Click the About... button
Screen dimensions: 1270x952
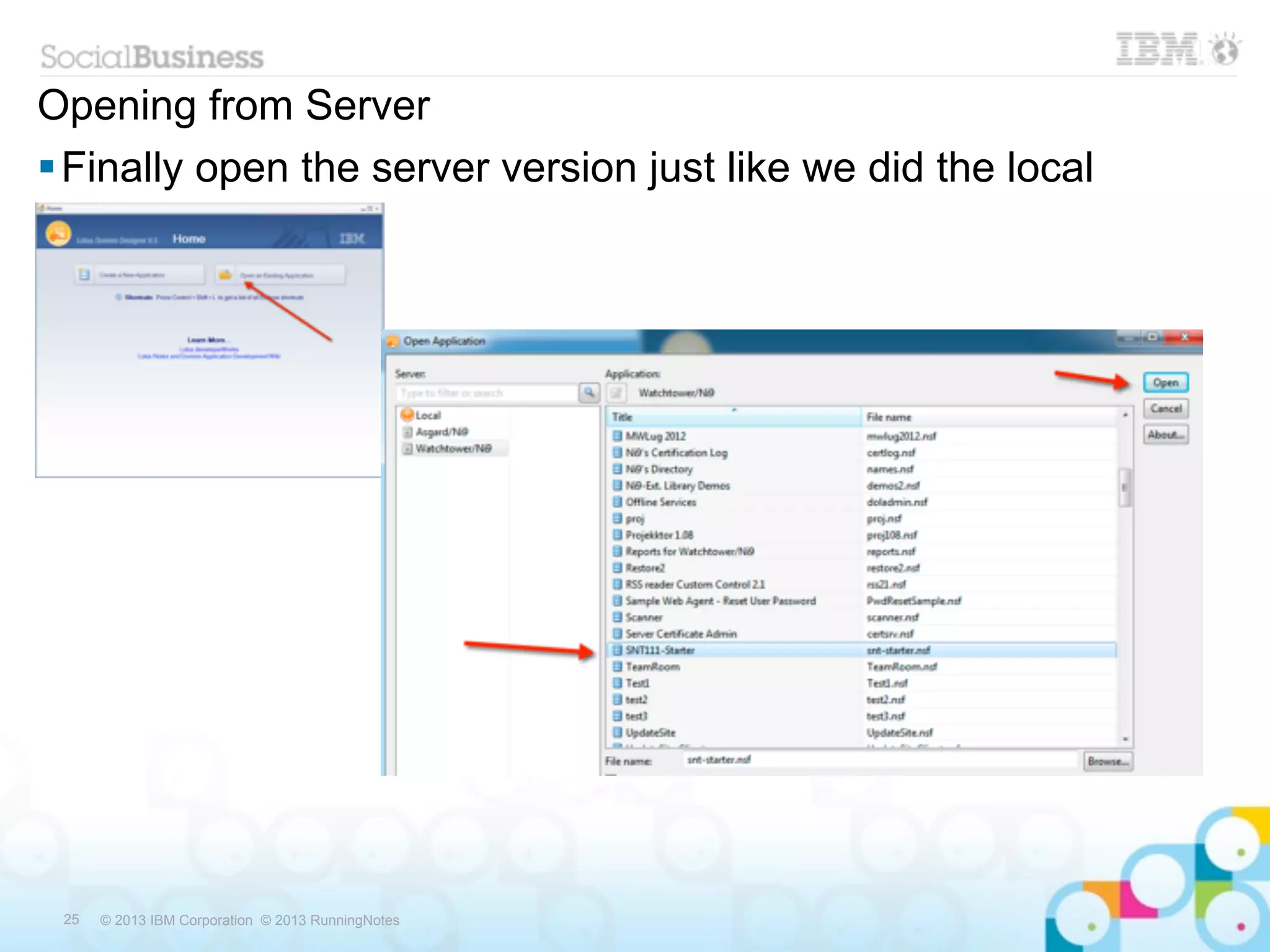(x=1165, y=434)
